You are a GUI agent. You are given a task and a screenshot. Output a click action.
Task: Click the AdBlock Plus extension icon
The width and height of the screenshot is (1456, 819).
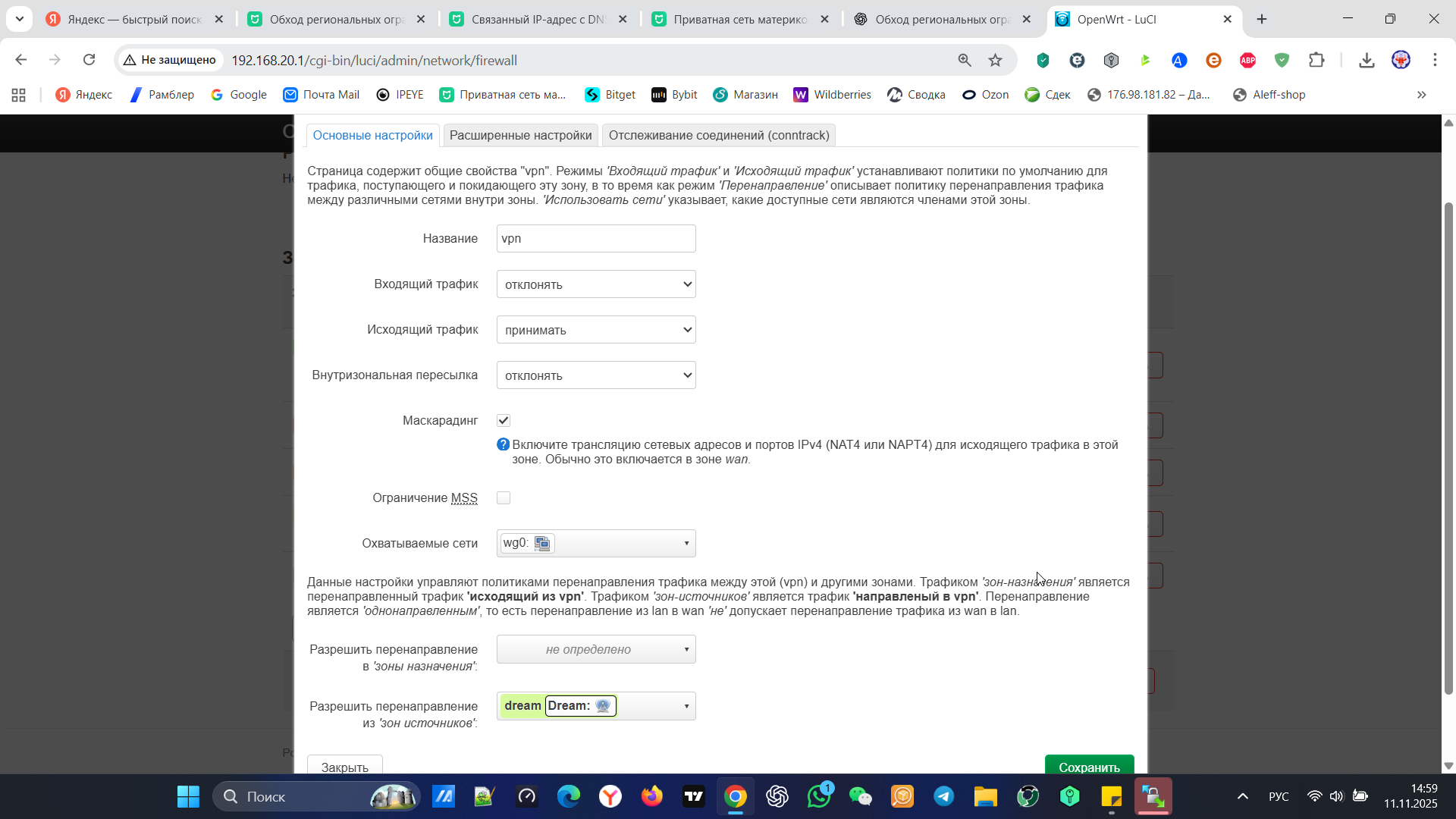(x=1247, y=60)
